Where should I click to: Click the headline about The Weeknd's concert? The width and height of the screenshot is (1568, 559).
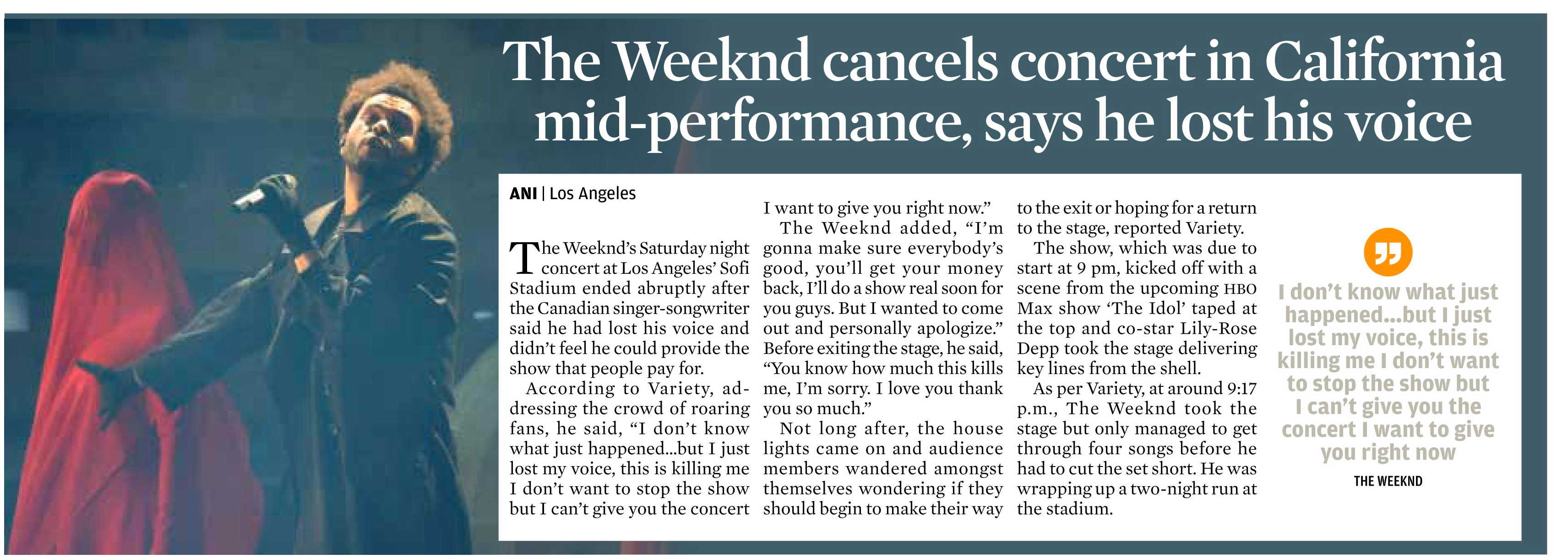(1003, 91)
